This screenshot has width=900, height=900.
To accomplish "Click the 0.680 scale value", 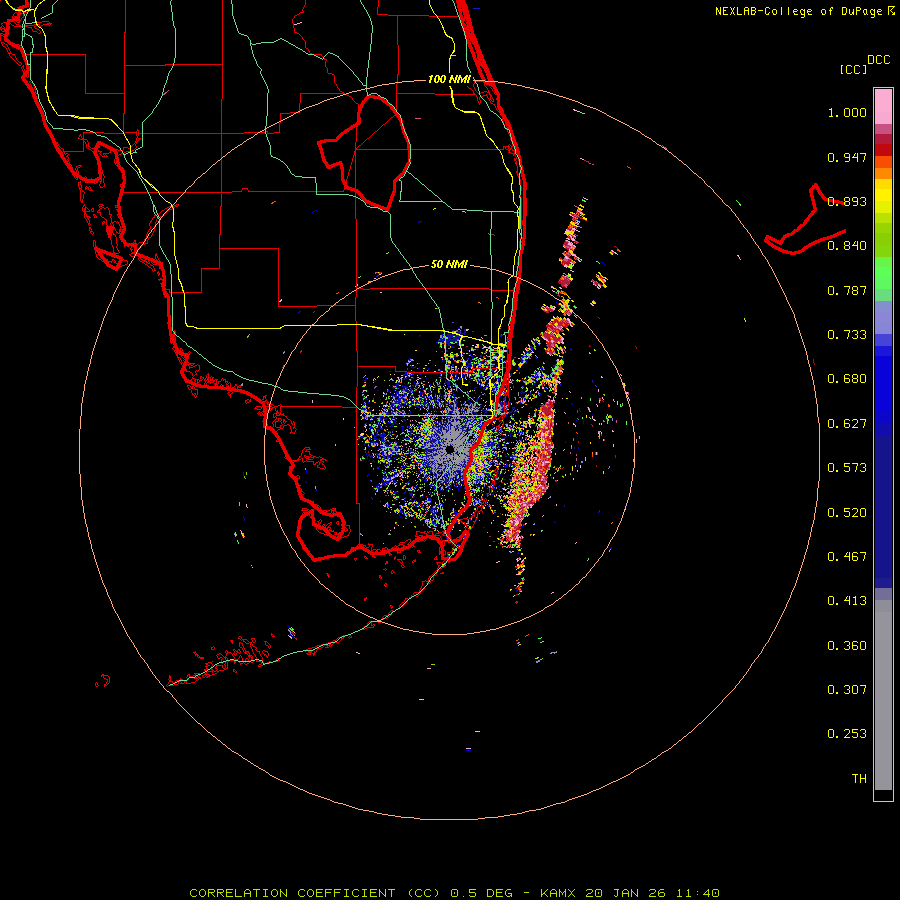I will point(847,379).
